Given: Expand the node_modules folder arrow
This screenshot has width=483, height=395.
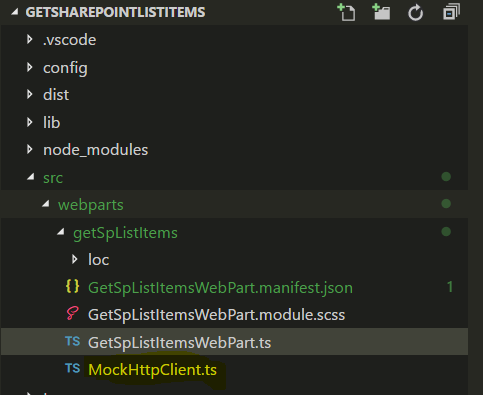Looking at the screenshot, I should coord(30,149).
